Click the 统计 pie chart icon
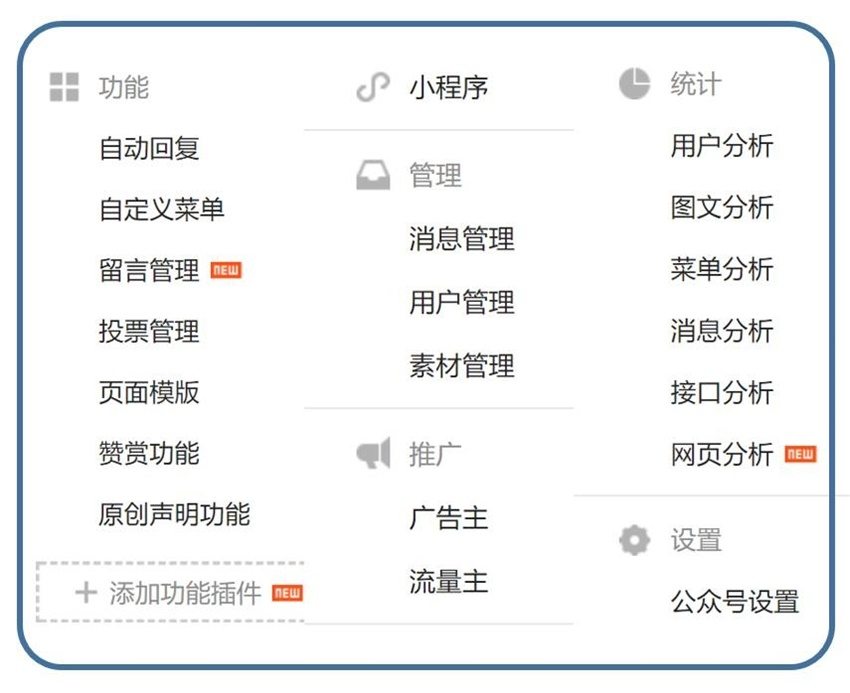Screen dimensions: 850x693 click(634, 84)
